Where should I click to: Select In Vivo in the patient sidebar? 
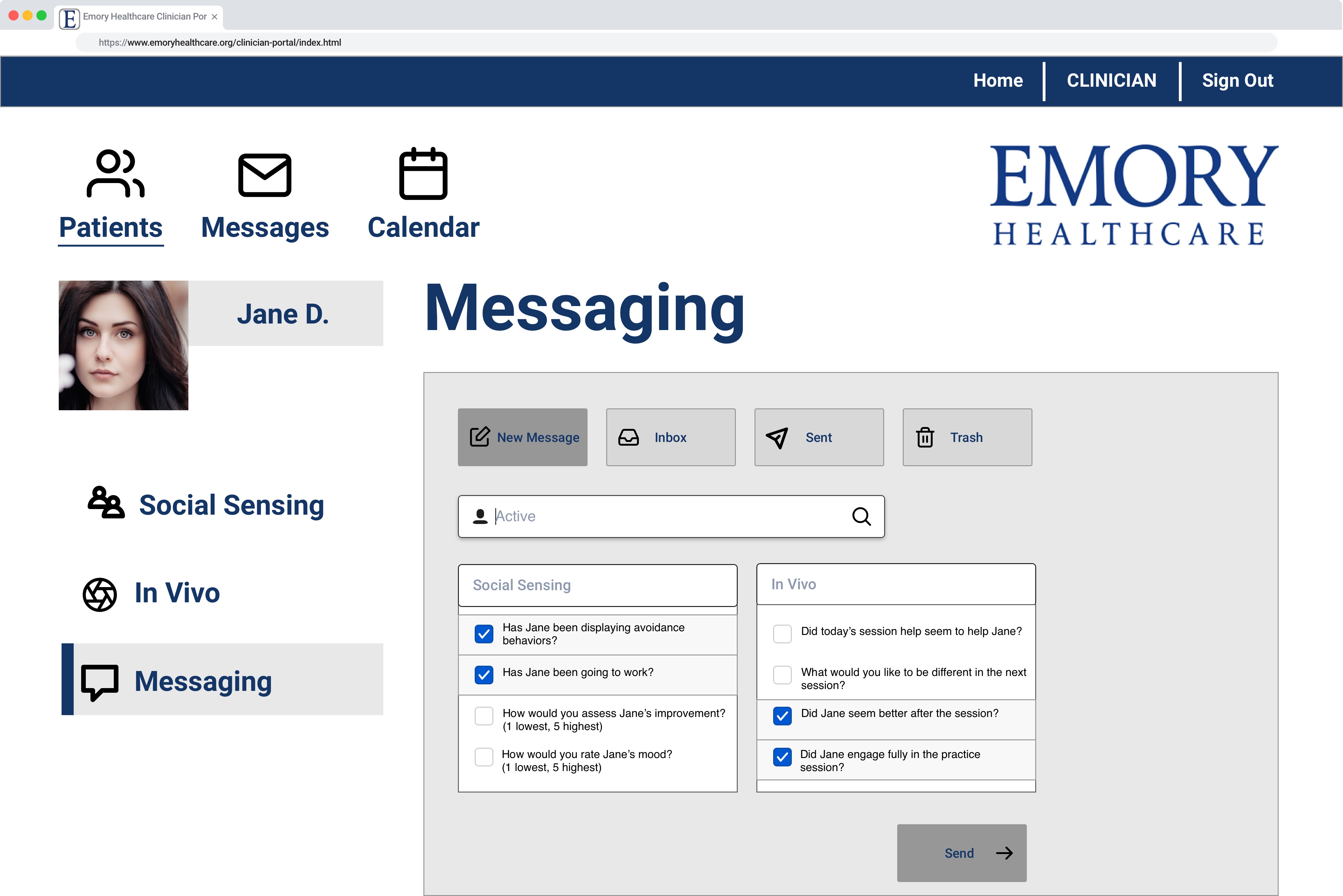177,593
